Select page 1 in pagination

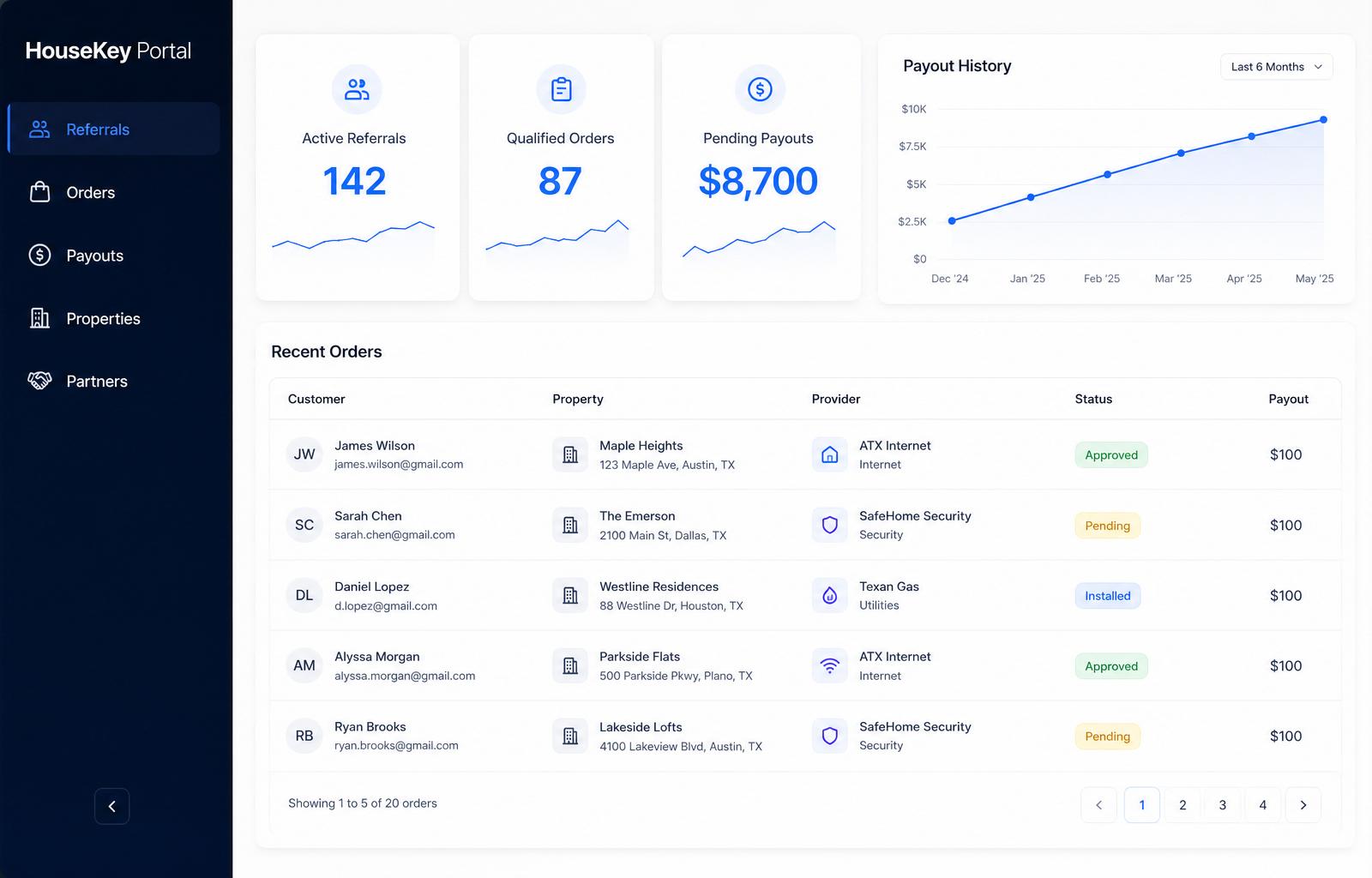click(1142, 805)
